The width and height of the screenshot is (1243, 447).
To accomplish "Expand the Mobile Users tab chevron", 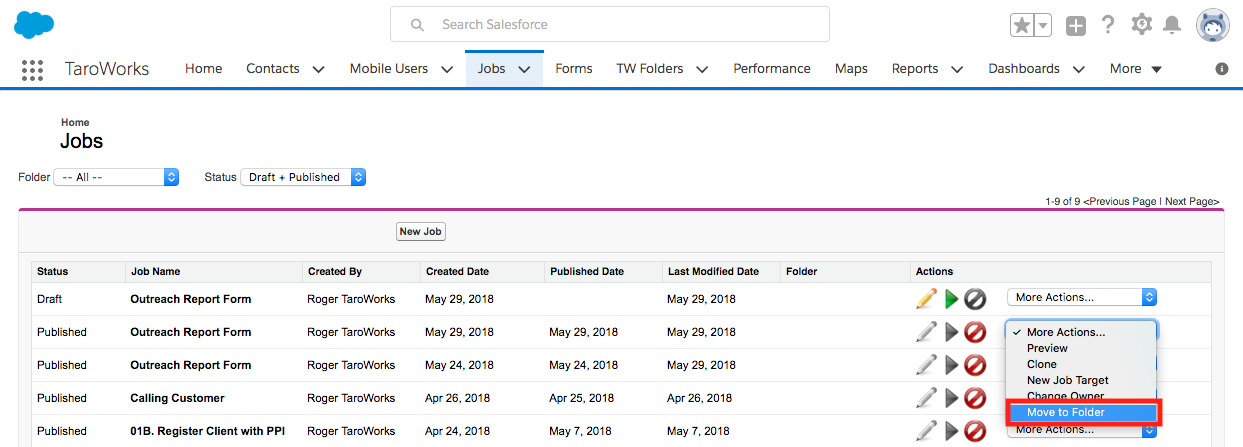I will pos(446,69).
